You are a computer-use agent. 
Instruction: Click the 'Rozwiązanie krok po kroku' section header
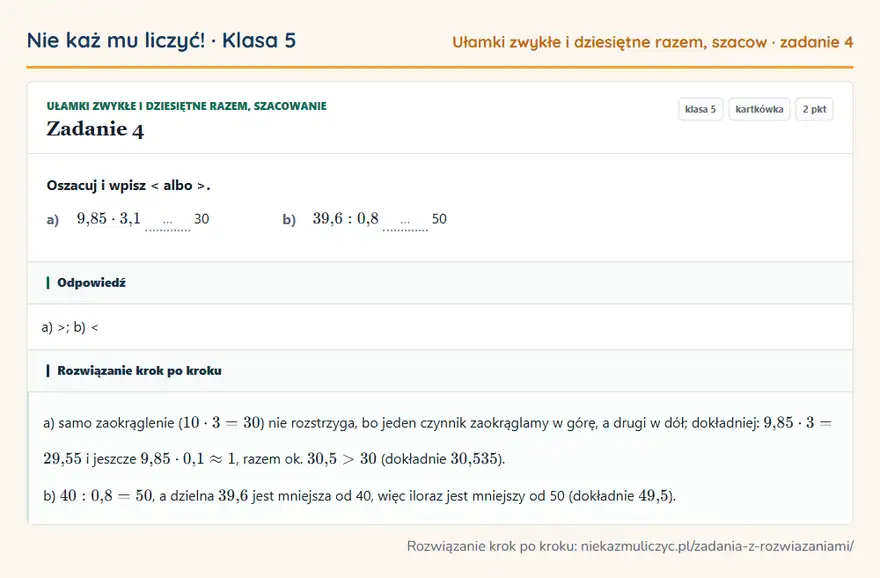click(440, 371)
